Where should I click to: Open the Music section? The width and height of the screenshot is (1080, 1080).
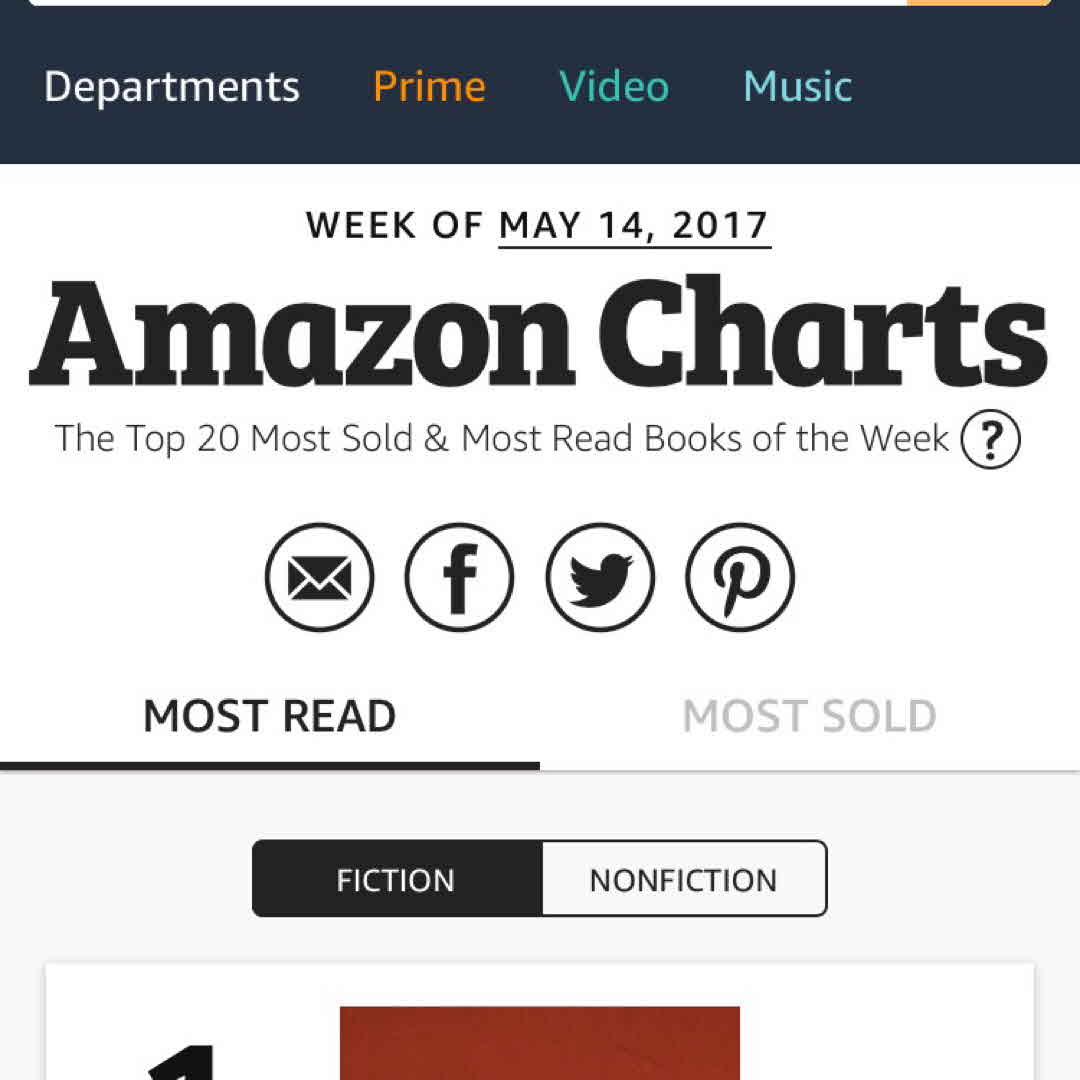(x=798, y=87)
